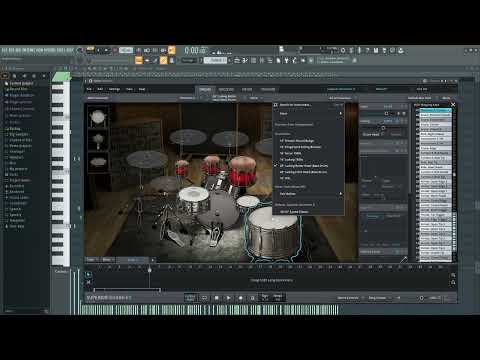Click the FL Studio transport record button
Viewport: 480px width, 360px height.
click(115, 50)
